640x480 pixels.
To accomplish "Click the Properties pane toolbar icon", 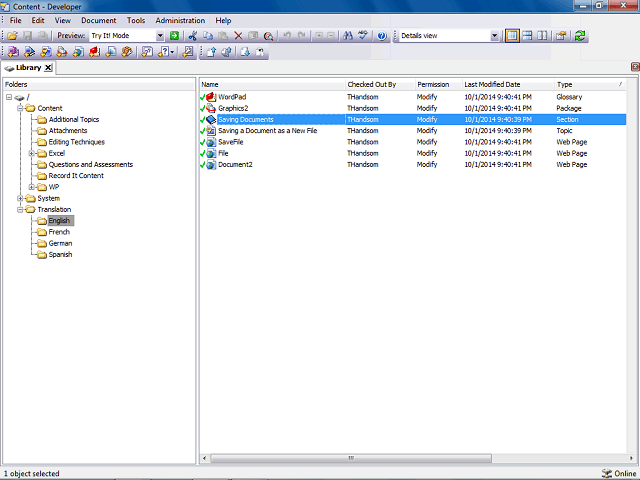I will coord(561,36).
